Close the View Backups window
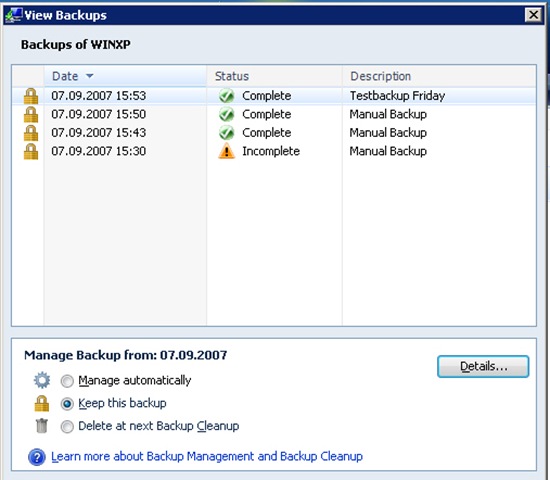 tap(533, 15)
